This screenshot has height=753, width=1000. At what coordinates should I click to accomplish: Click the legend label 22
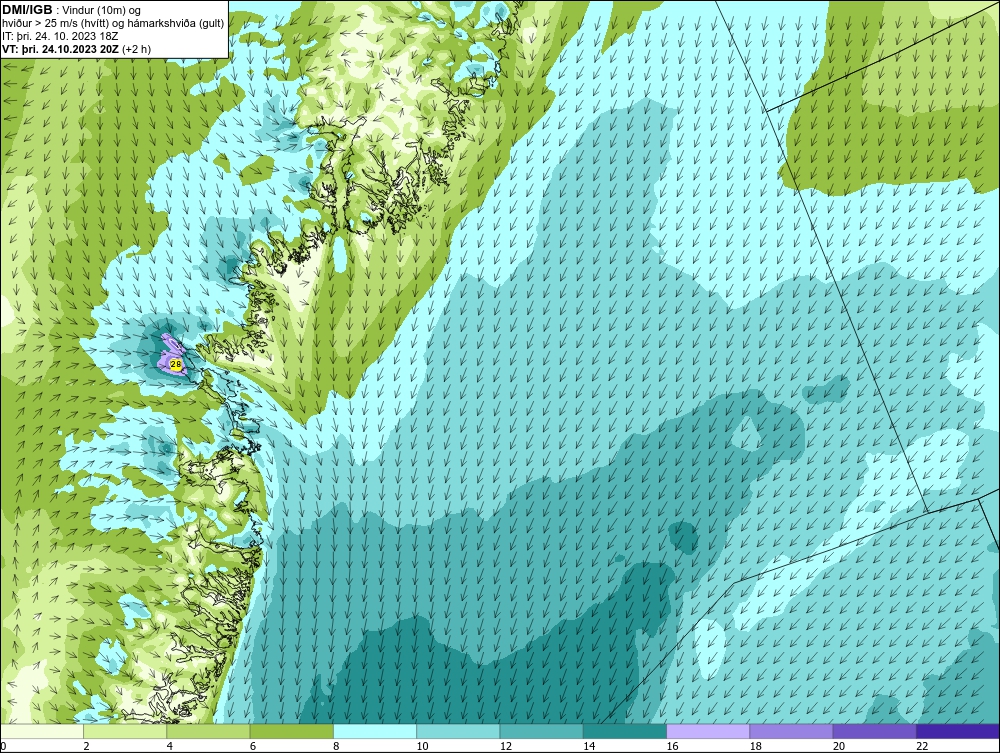pyautogui.click(x=922, y=746)
